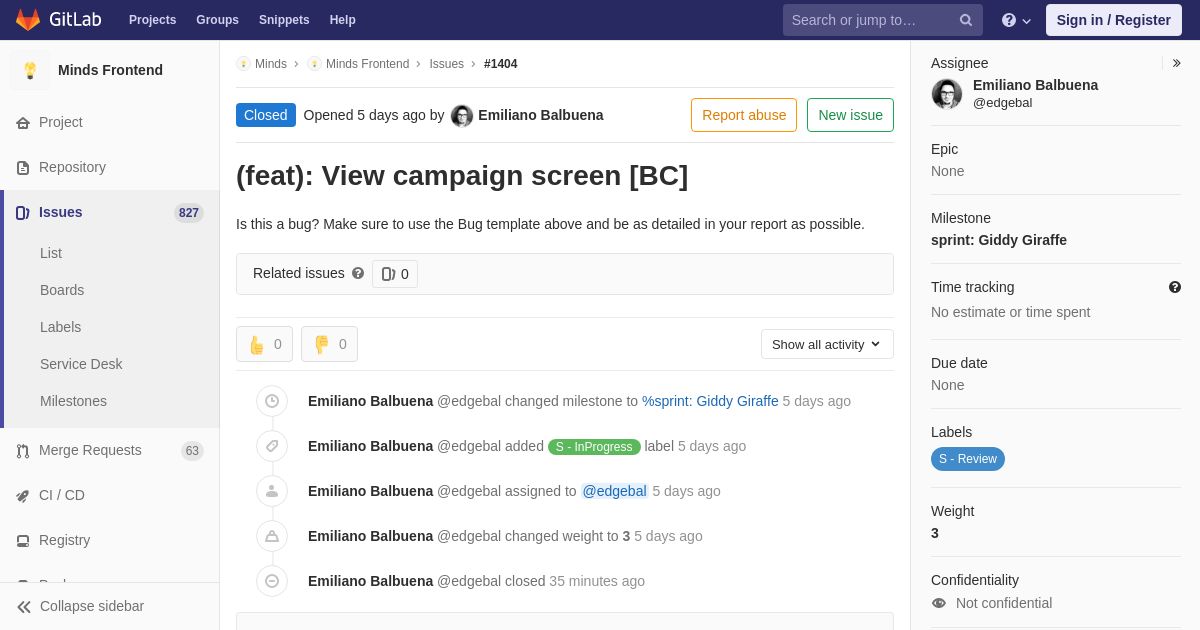Open Boards in sidebar
The image size is (1200, 630).
[62, 290]
